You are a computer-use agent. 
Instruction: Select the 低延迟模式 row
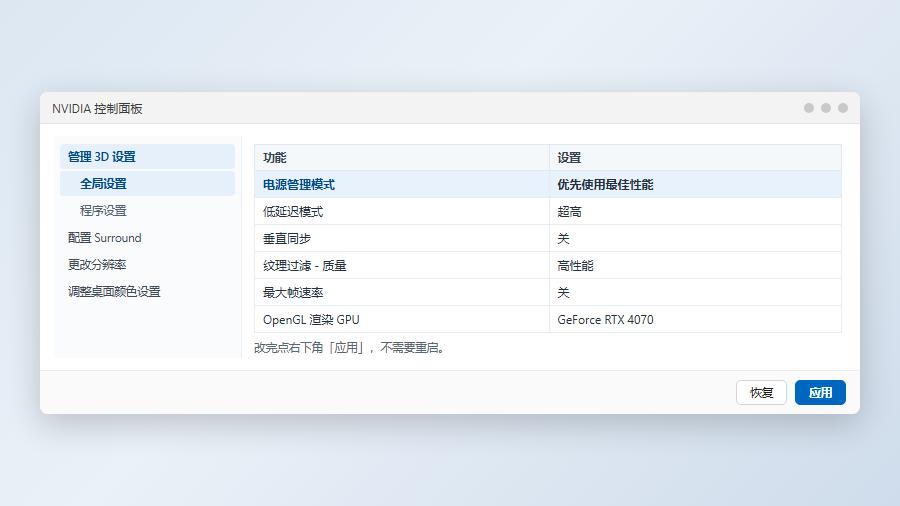(x=548, y=211)
